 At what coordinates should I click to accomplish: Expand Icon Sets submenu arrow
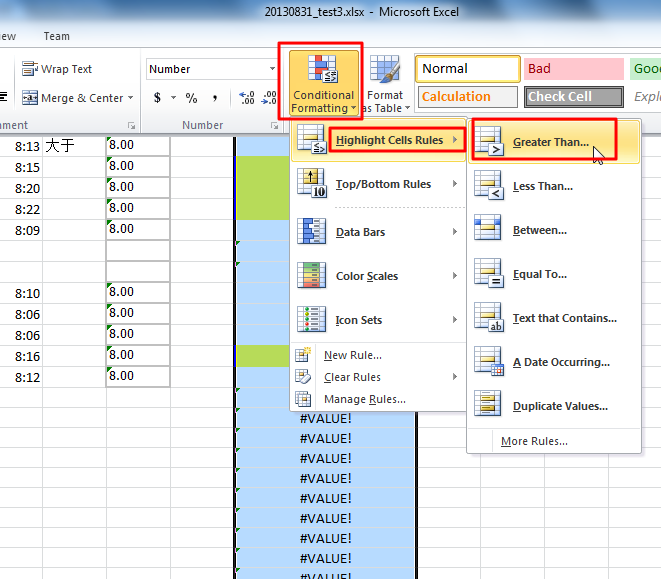(455, 320)
